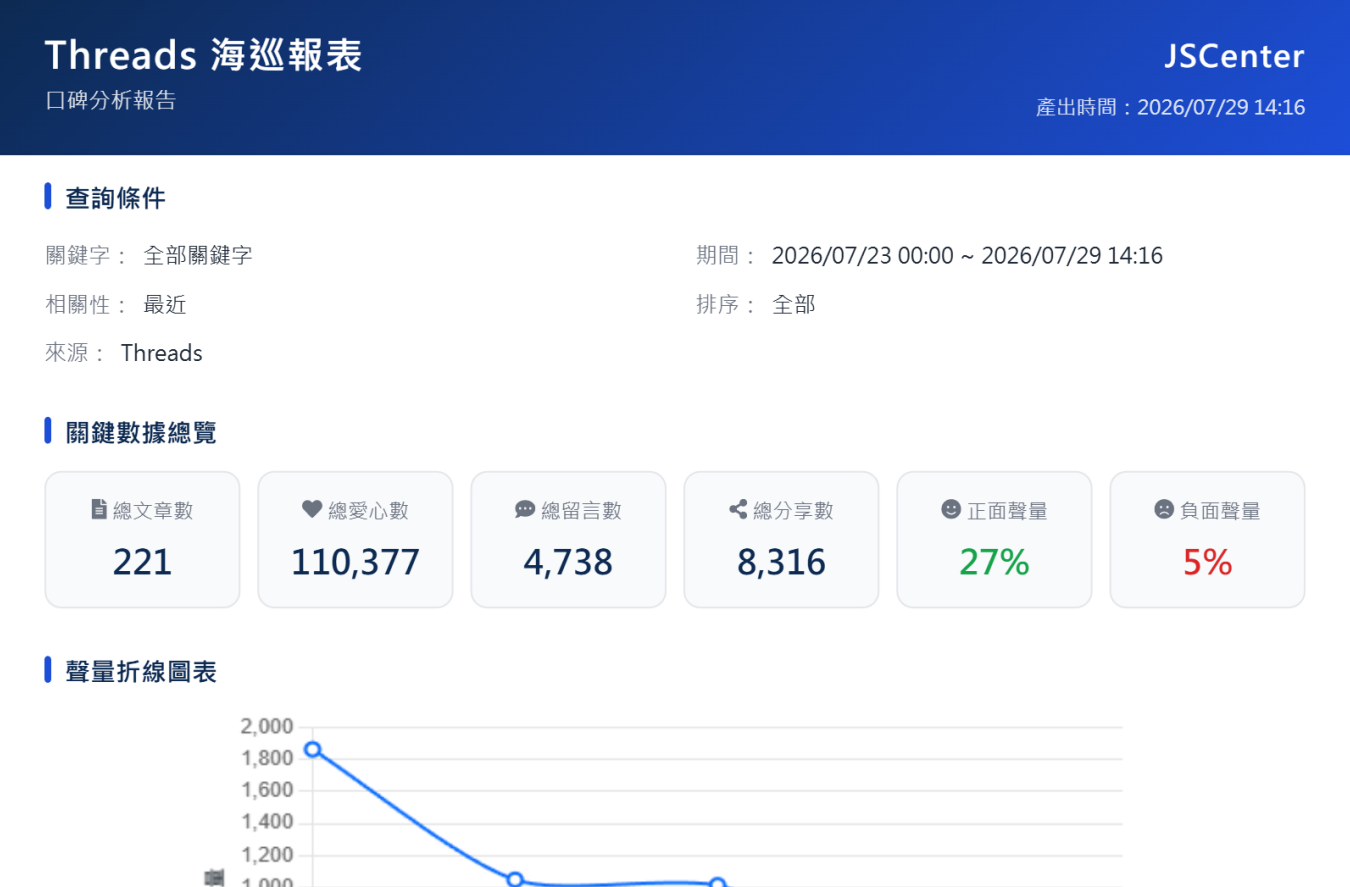Click the value 4,738 in the comments card
Image resolution: width=1350 pixels, height=887 pixels.
click(568, 563)
